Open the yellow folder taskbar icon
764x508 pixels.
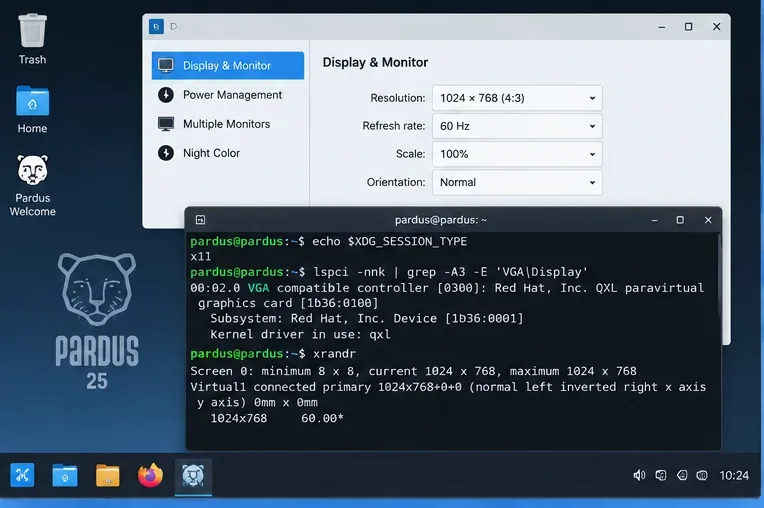click(x=108, y=475)
